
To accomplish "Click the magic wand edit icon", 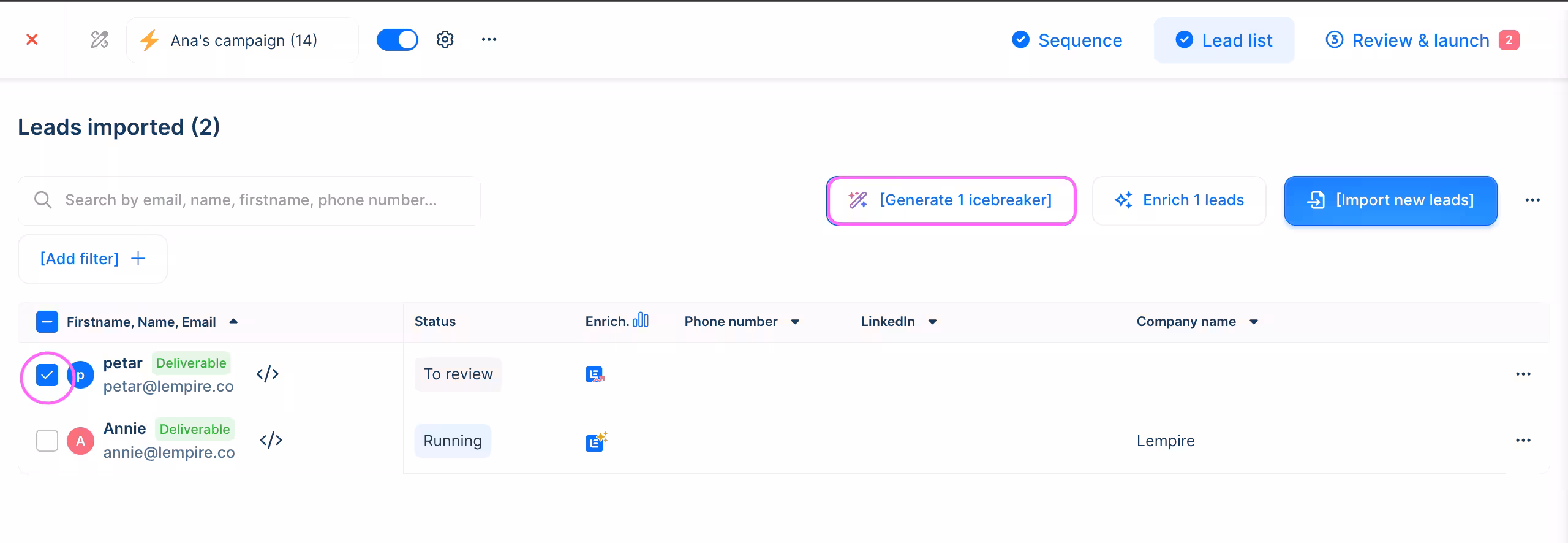I will (x=99, y=40).
